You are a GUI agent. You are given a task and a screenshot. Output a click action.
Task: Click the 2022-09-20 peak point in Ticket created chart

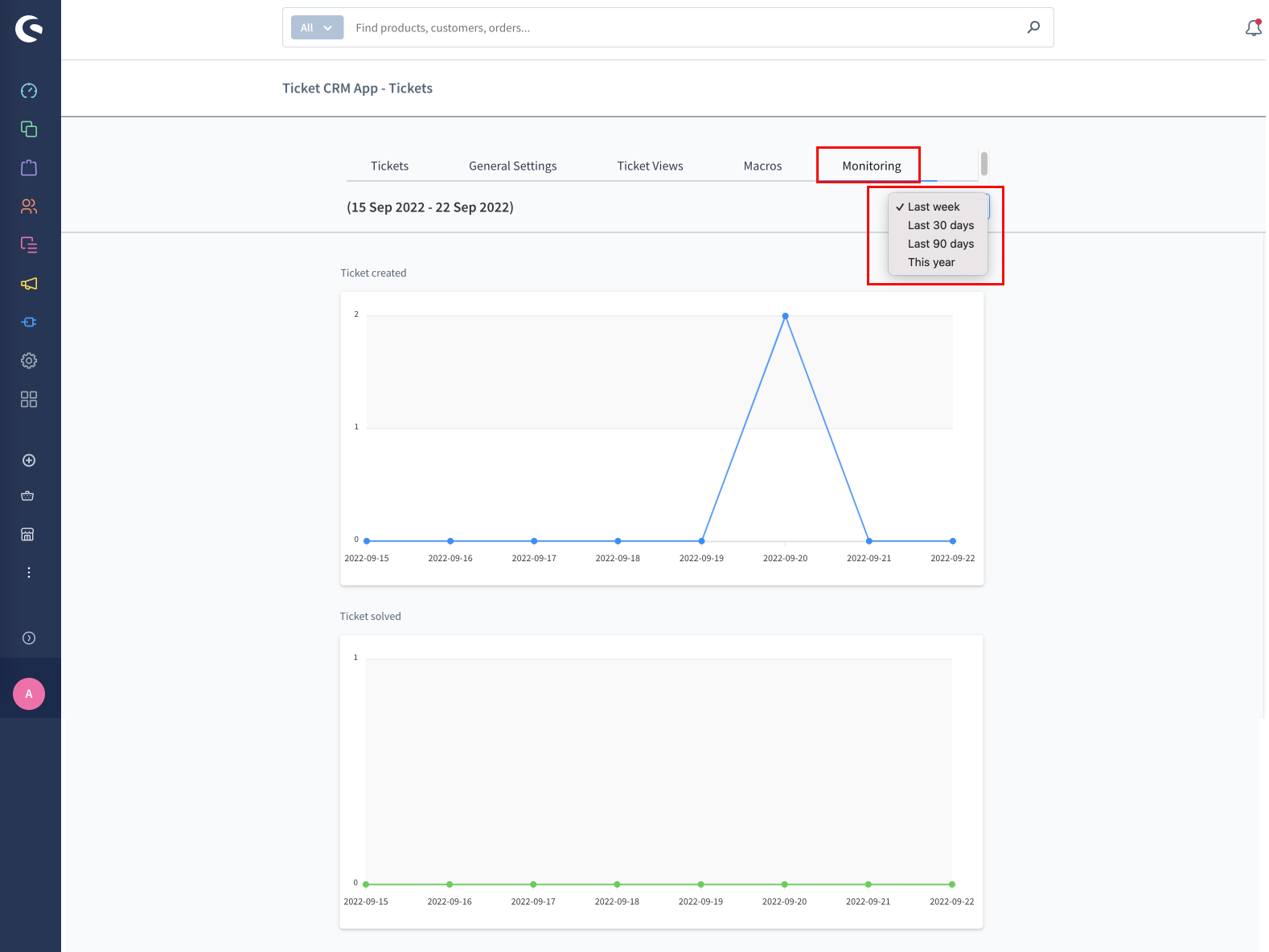786,316
